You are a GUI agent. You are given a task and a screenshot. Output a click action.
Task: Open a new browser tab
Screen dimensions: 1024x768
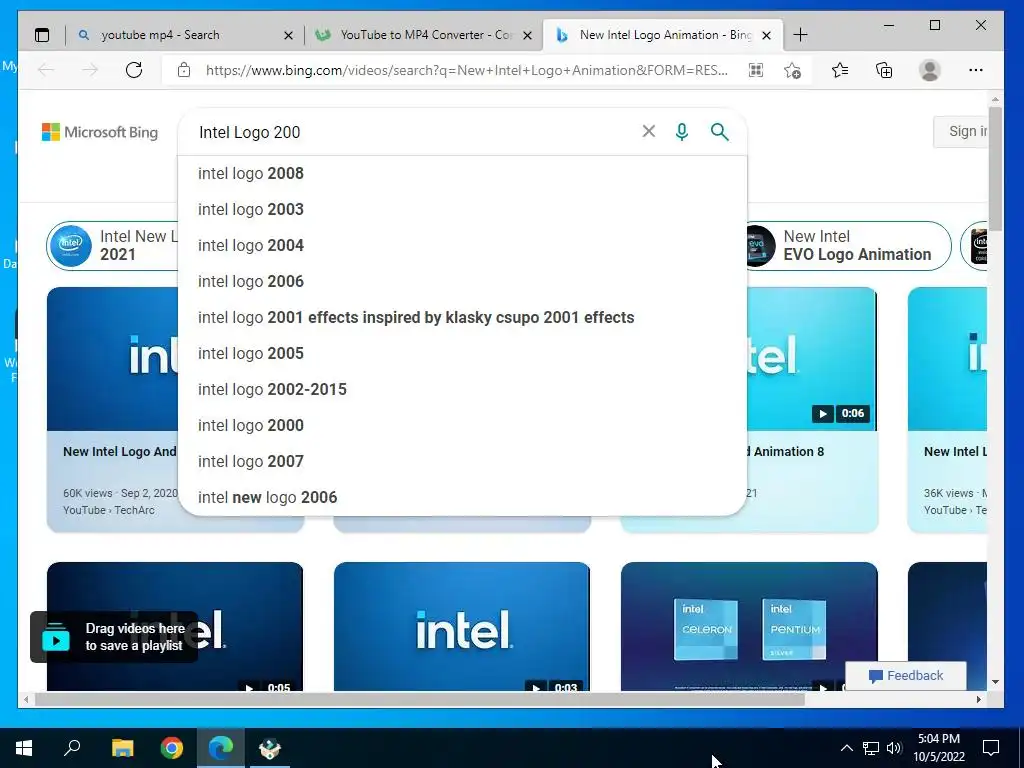click(800, 35)
